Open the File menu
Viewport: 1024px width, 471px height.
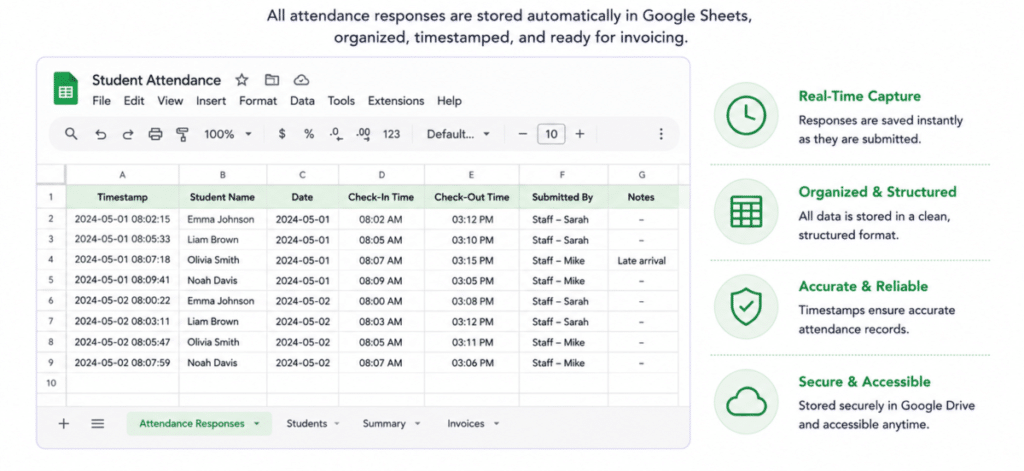click(x=101, y=101)
